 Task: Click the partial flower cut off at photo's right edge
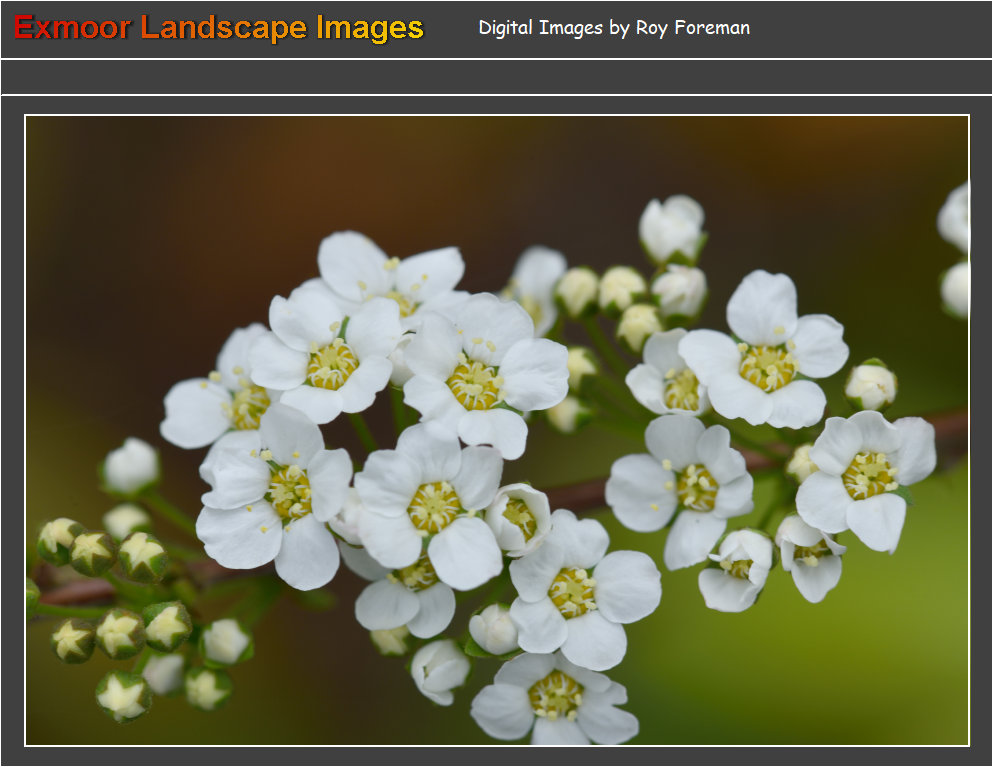click(955, 250)
